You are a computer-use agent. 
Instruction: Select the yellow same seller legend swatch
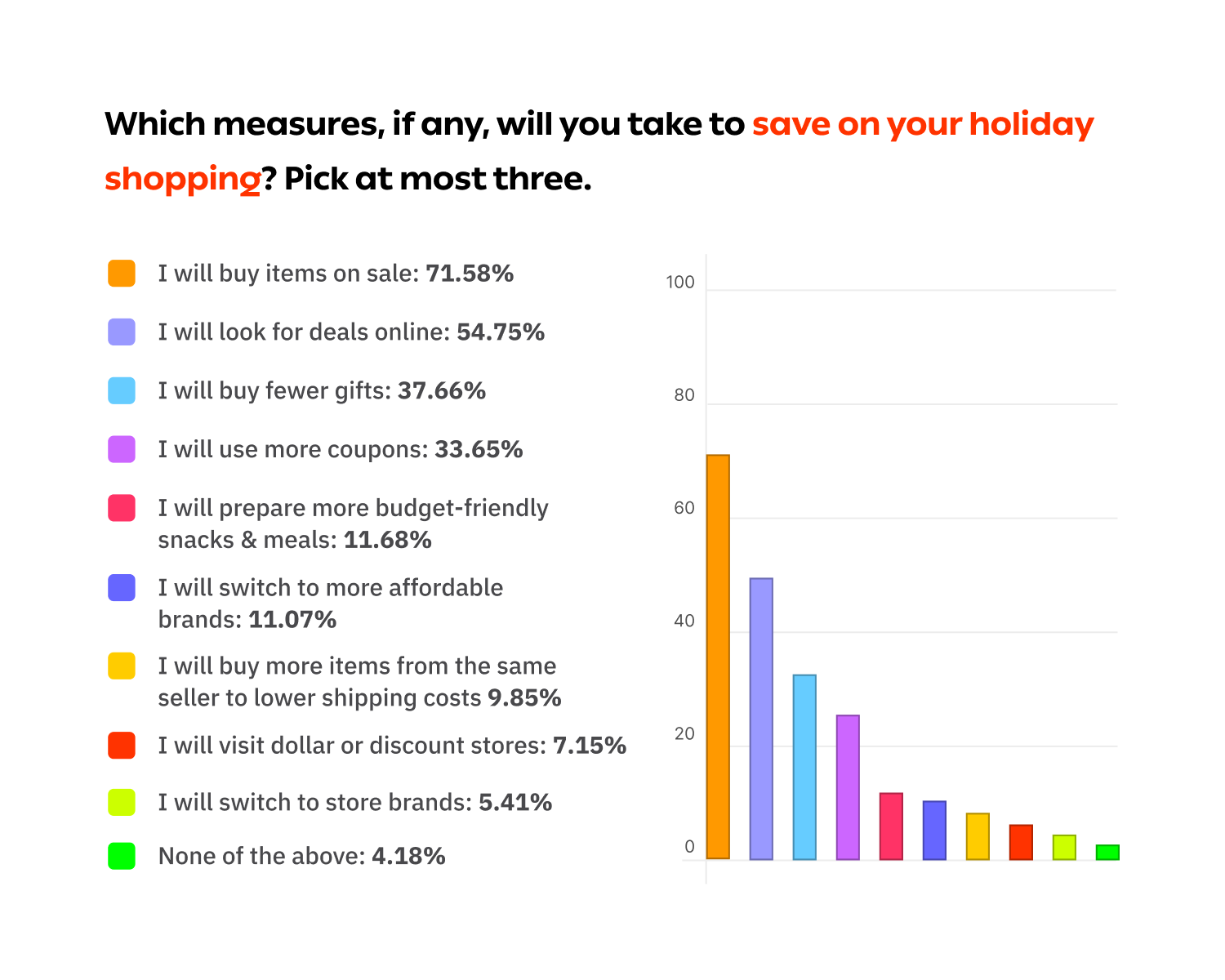122,666
